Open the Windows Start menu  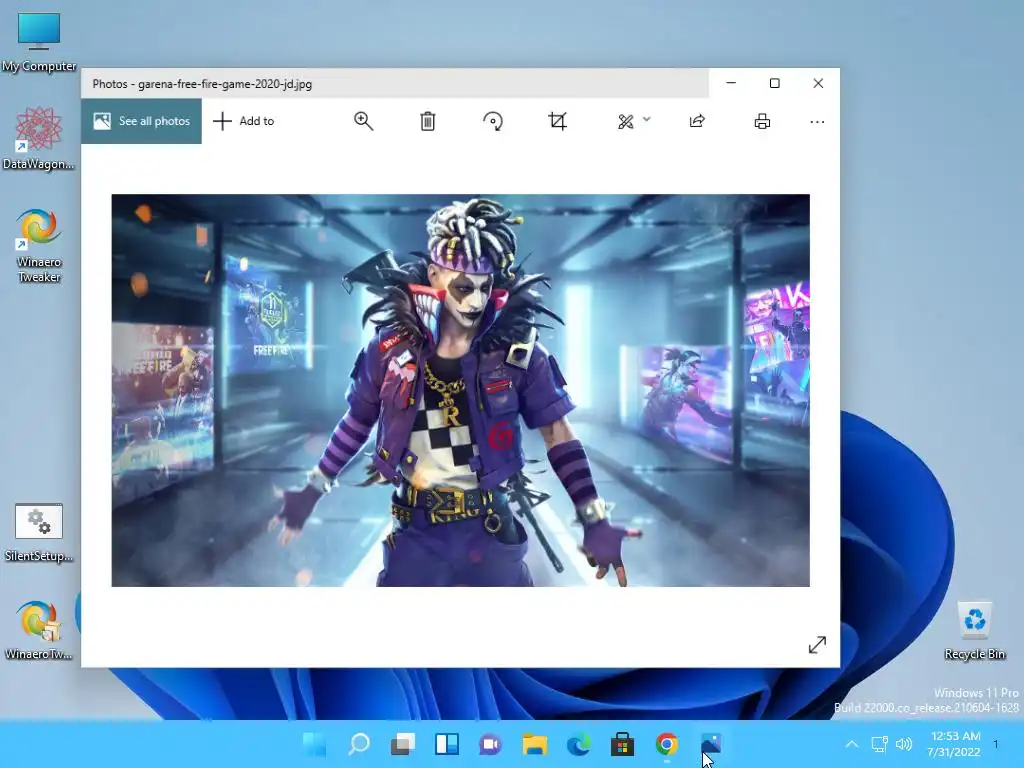[x=315, y=744]
